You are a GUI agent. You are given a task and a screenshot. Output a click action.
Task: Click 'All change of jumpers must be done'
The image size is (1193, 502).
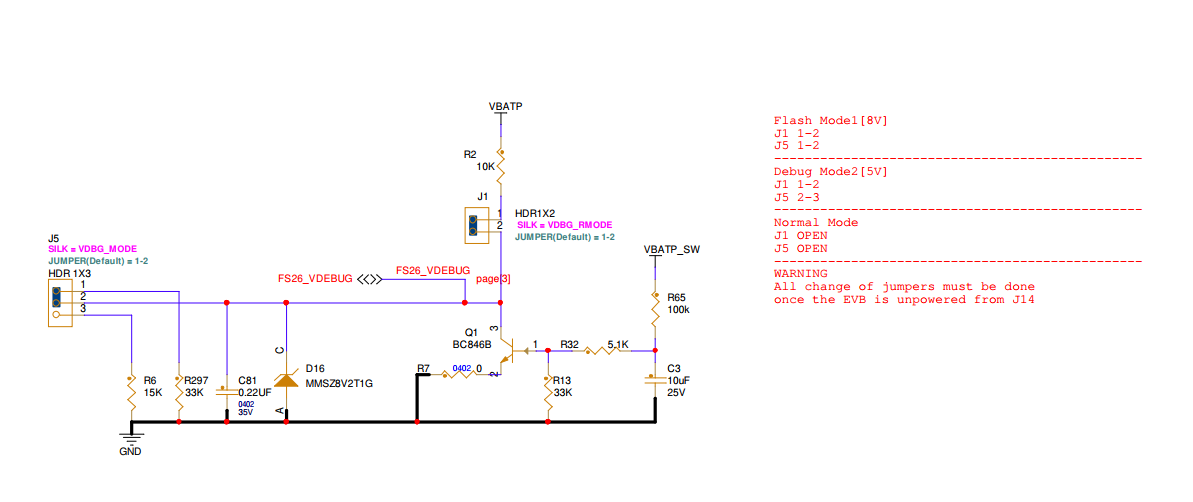(x=904, y=287)
